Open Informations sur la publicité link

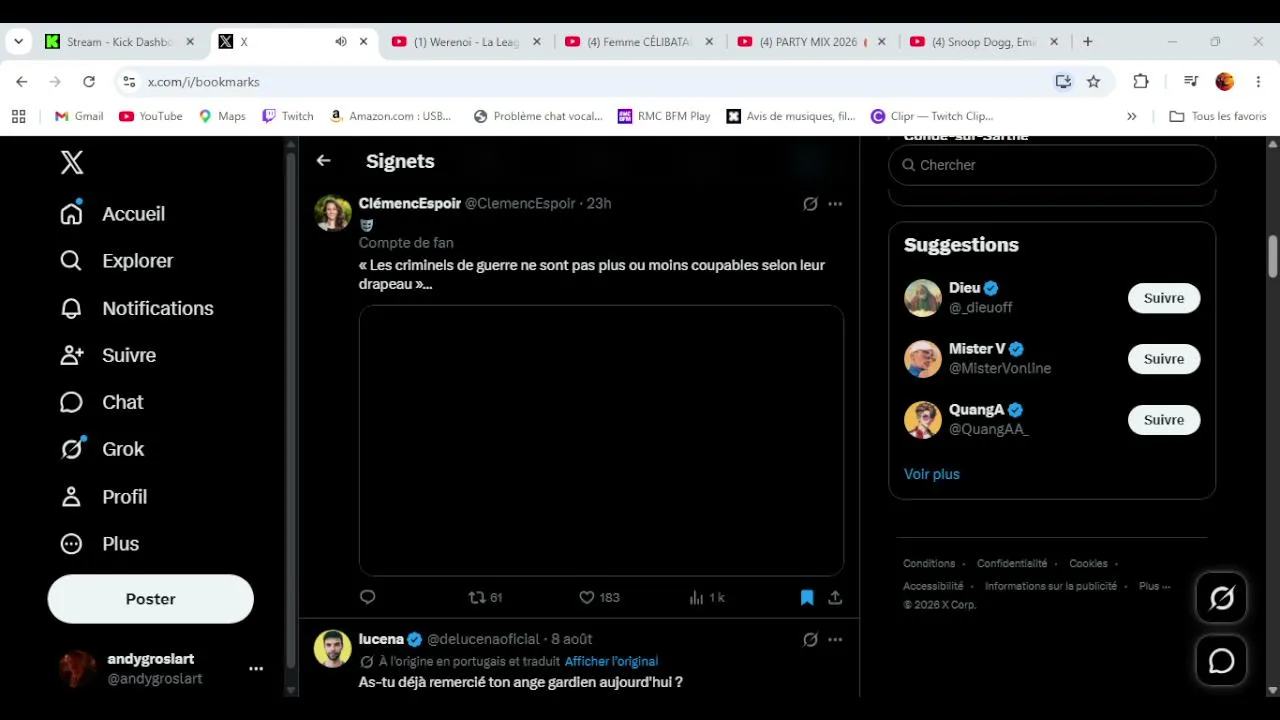click(x=1051, y=586)
